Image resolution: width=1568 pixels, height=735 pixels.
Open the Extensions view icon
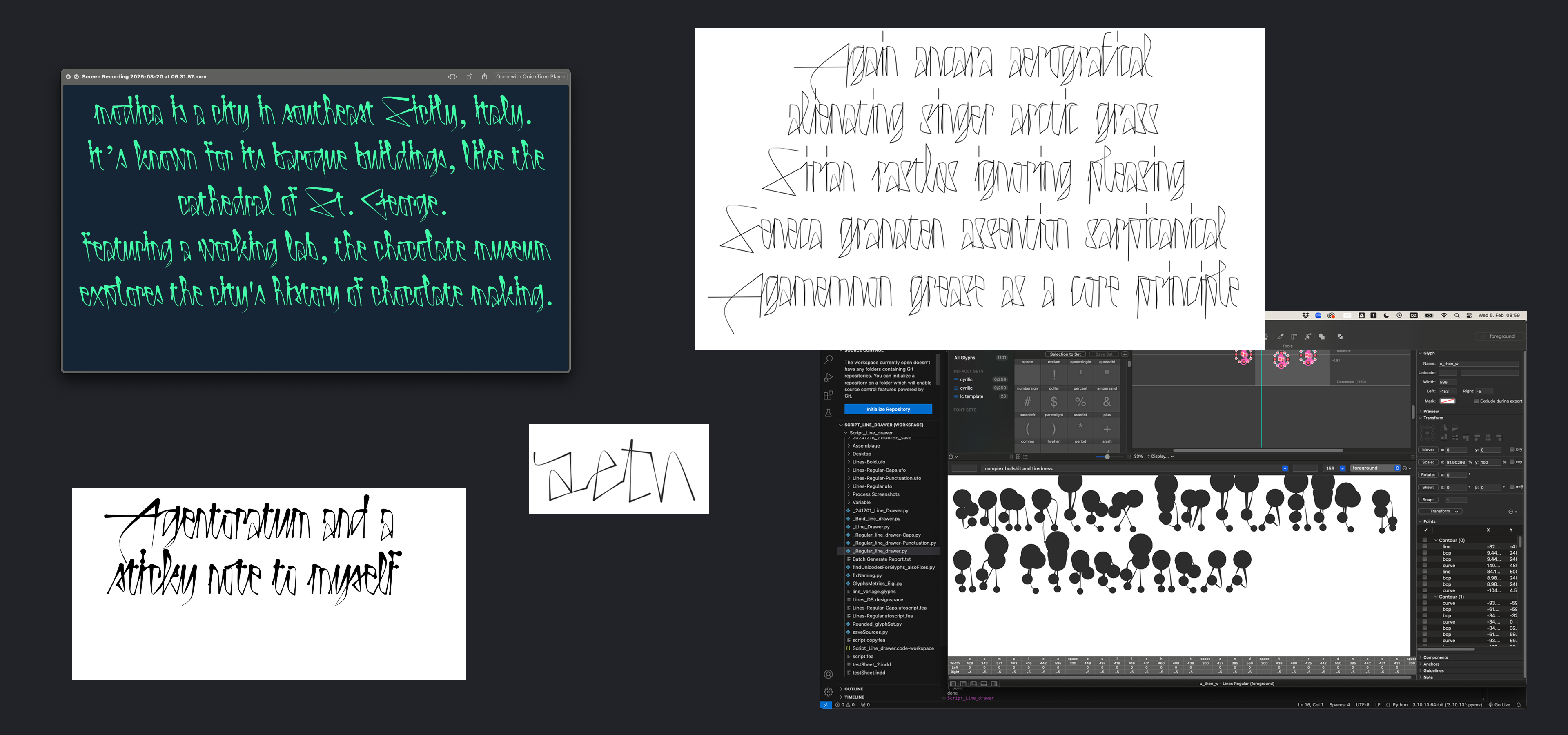coord(828,396)
